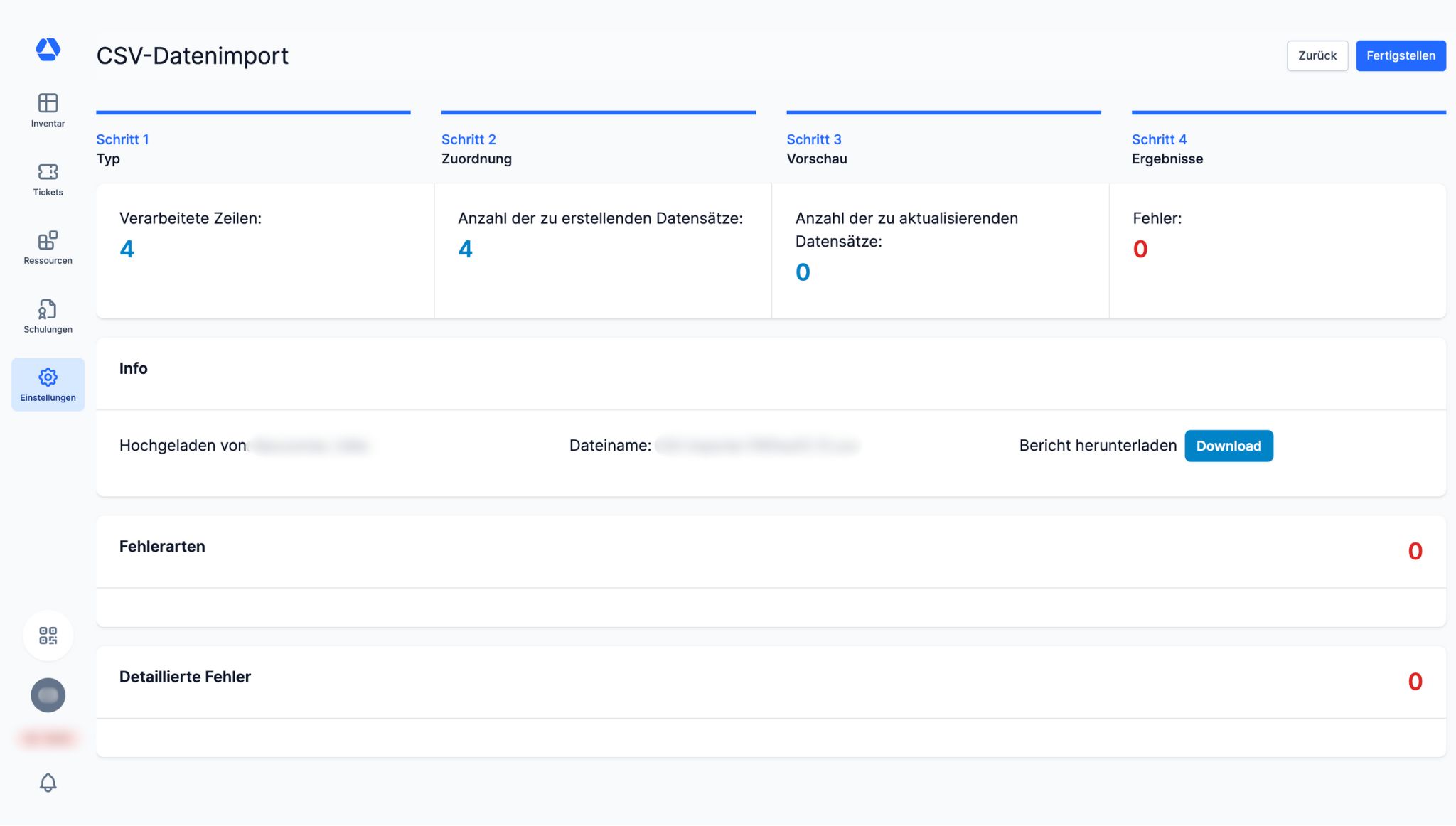This screenshot has height=826, width=1456.
Task: Open notifications bell icon
Action: click(48, 783)
